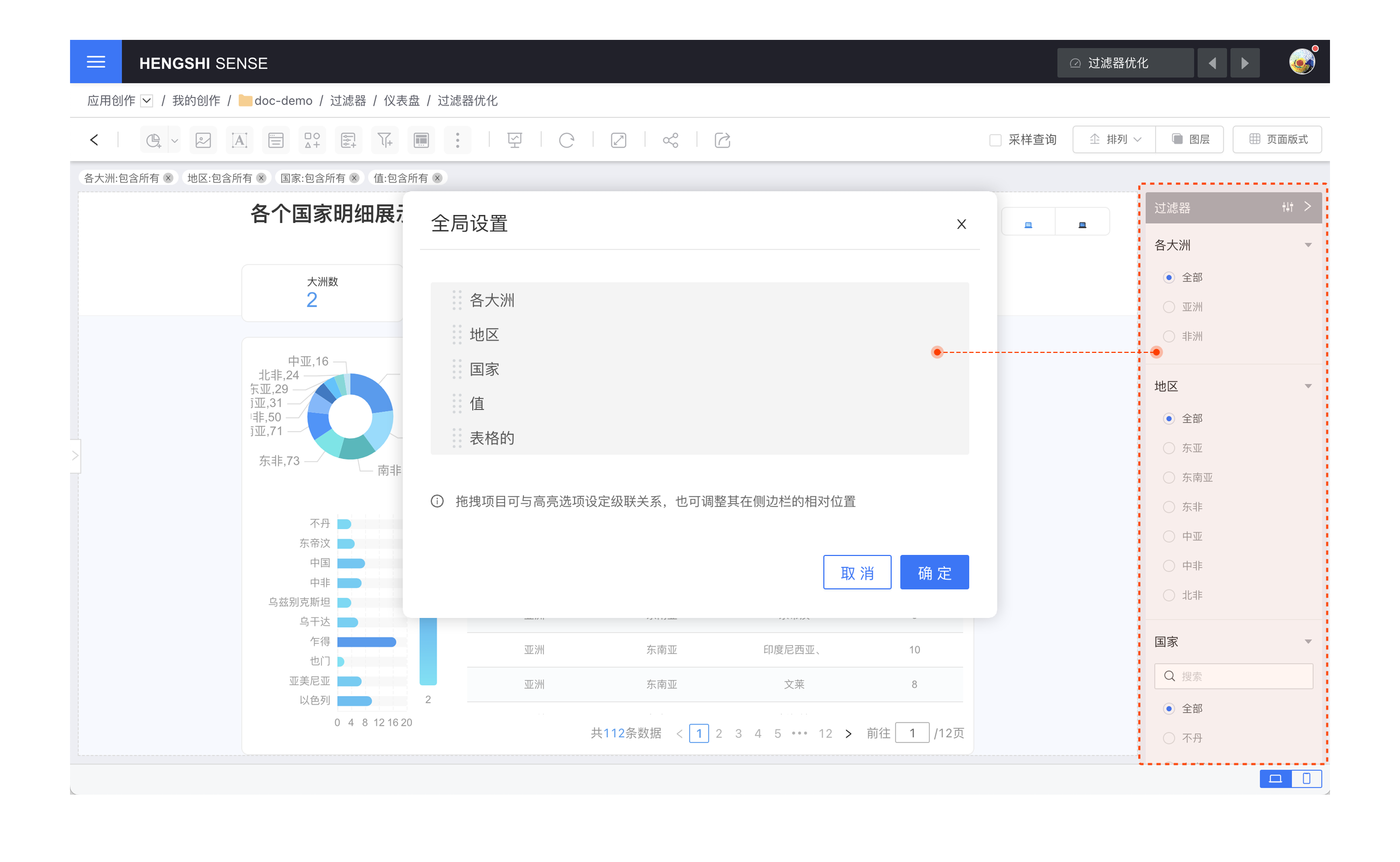Click the go-to page number input
1400x862 pixels.
tap(912, 733)
